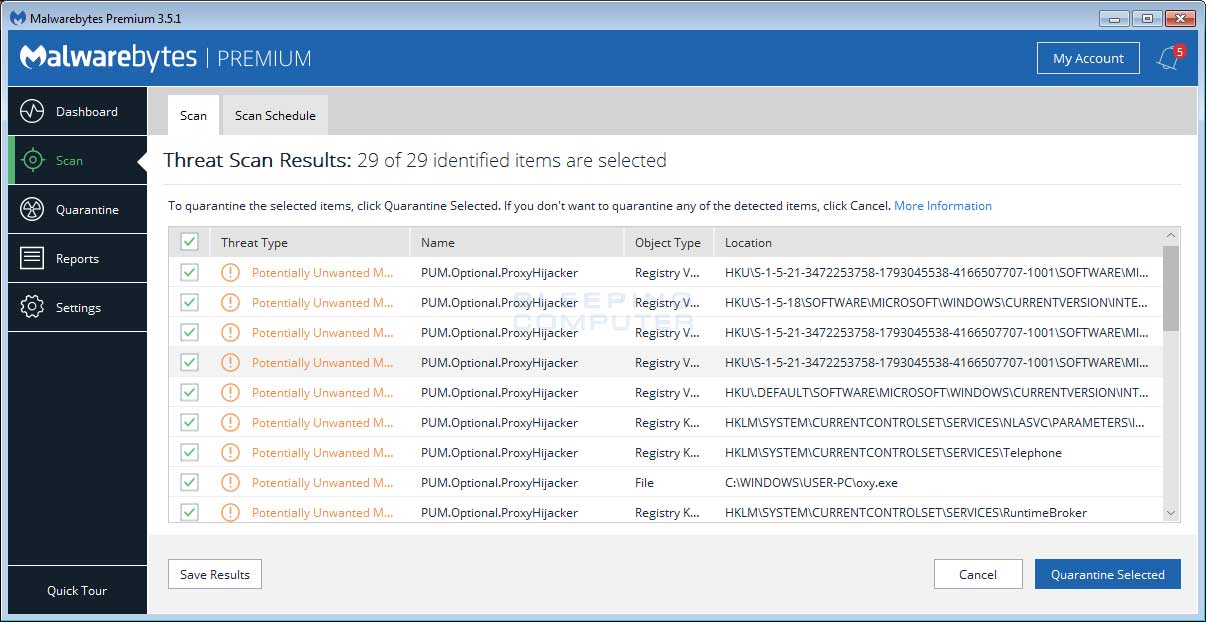Image resolution: width=1206 pixels, height=622 pixels.
Task: Click the warning icon on the first threat row
Action: 230,272
